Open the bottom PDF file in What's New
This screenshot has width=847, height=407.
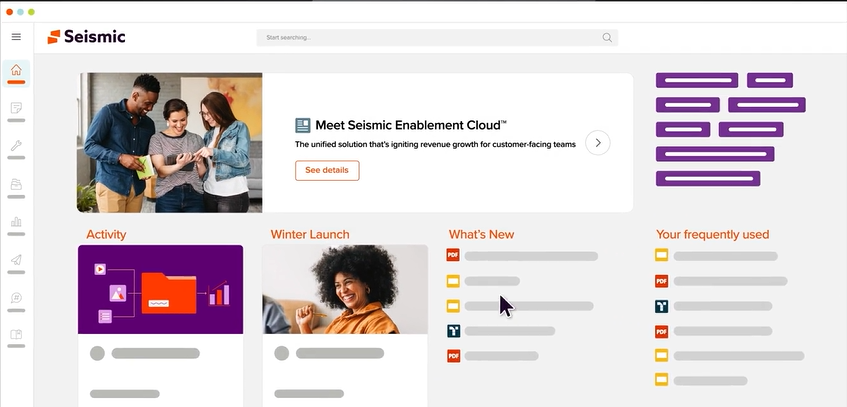(453, 356)
